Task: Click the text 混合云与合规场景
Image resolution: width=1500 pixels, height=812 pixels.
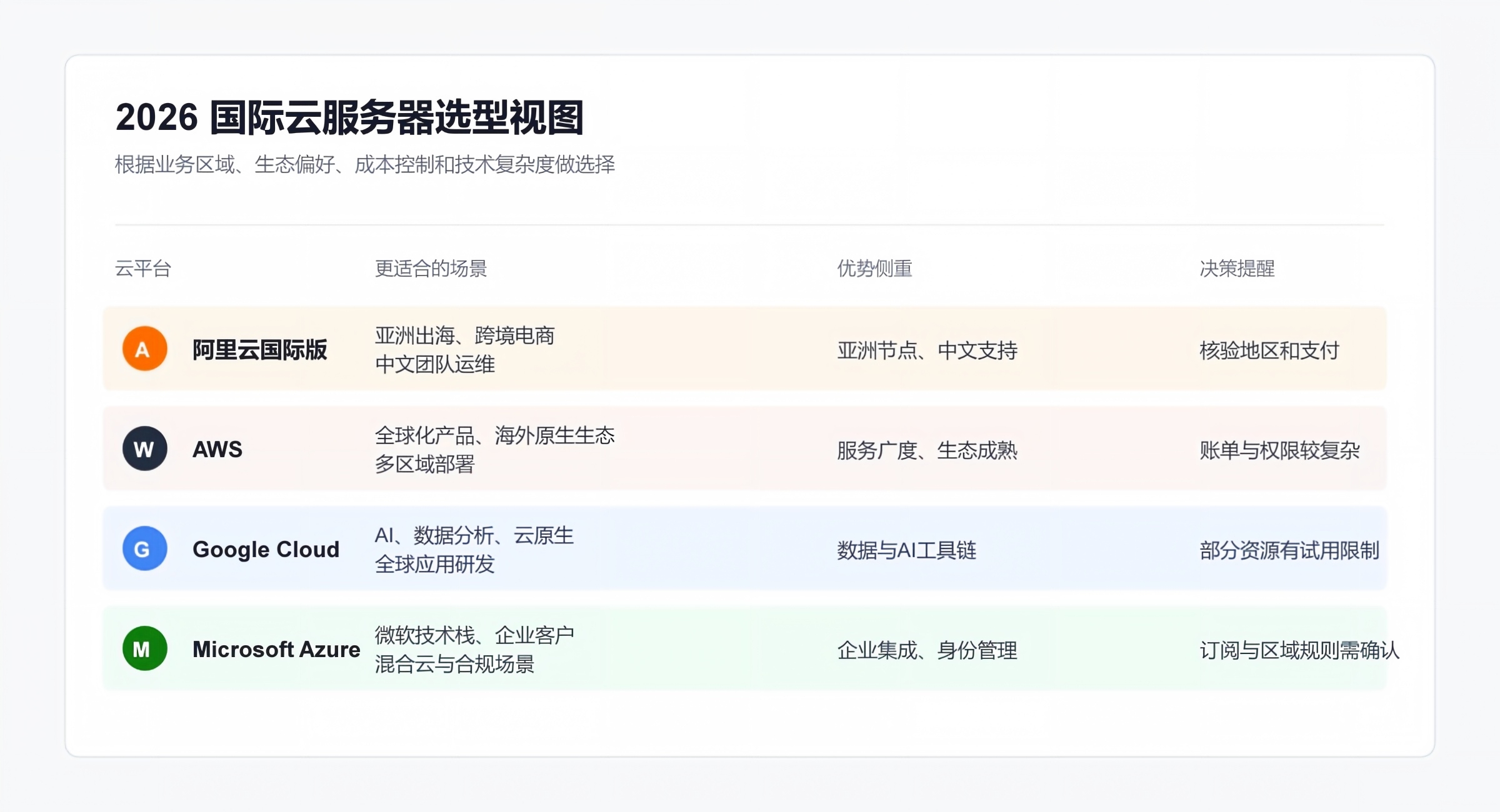Action: tap(454, 664)
